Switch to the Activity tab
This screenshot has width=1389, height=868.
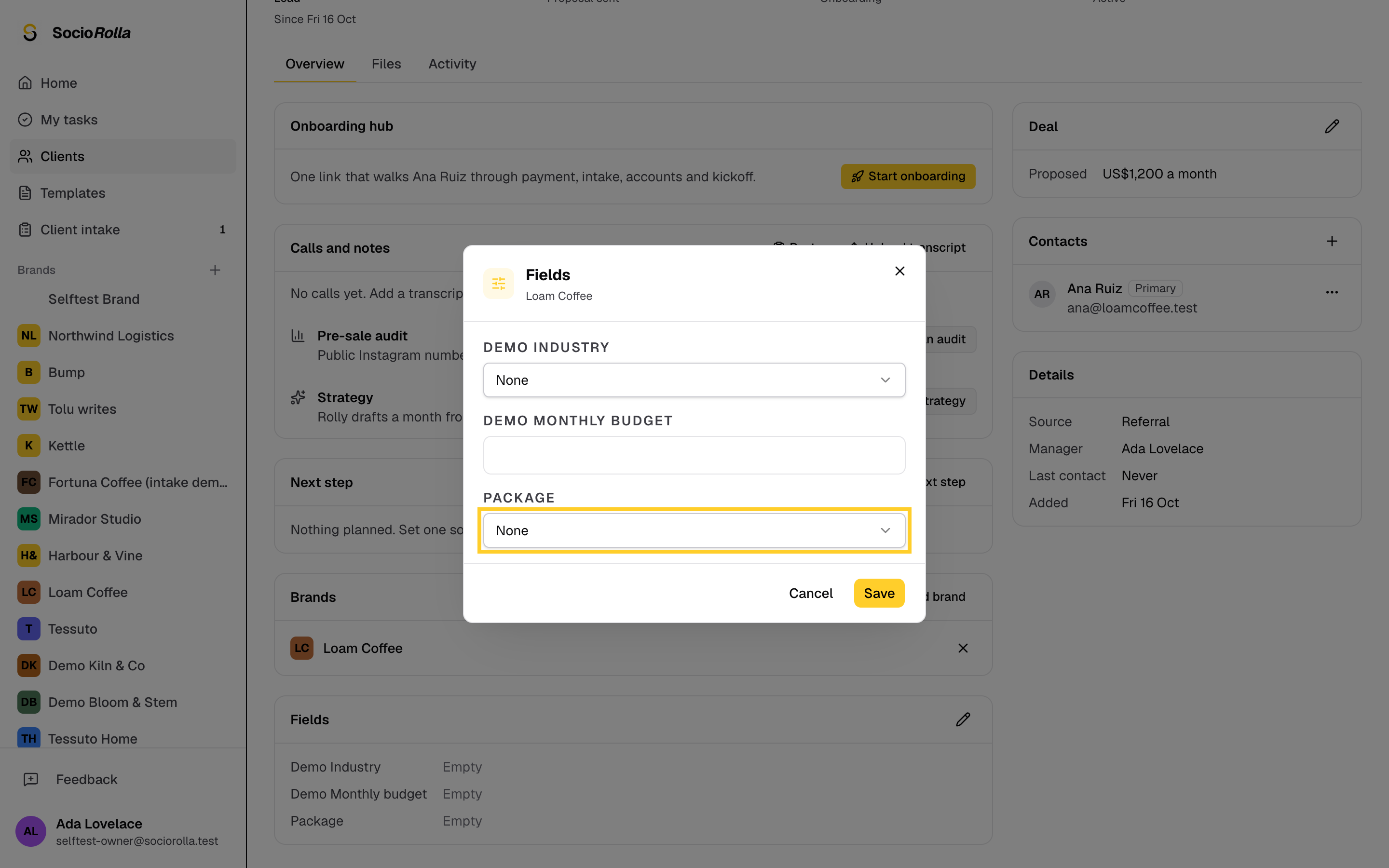pyautogui.click(x=452, y=64)
